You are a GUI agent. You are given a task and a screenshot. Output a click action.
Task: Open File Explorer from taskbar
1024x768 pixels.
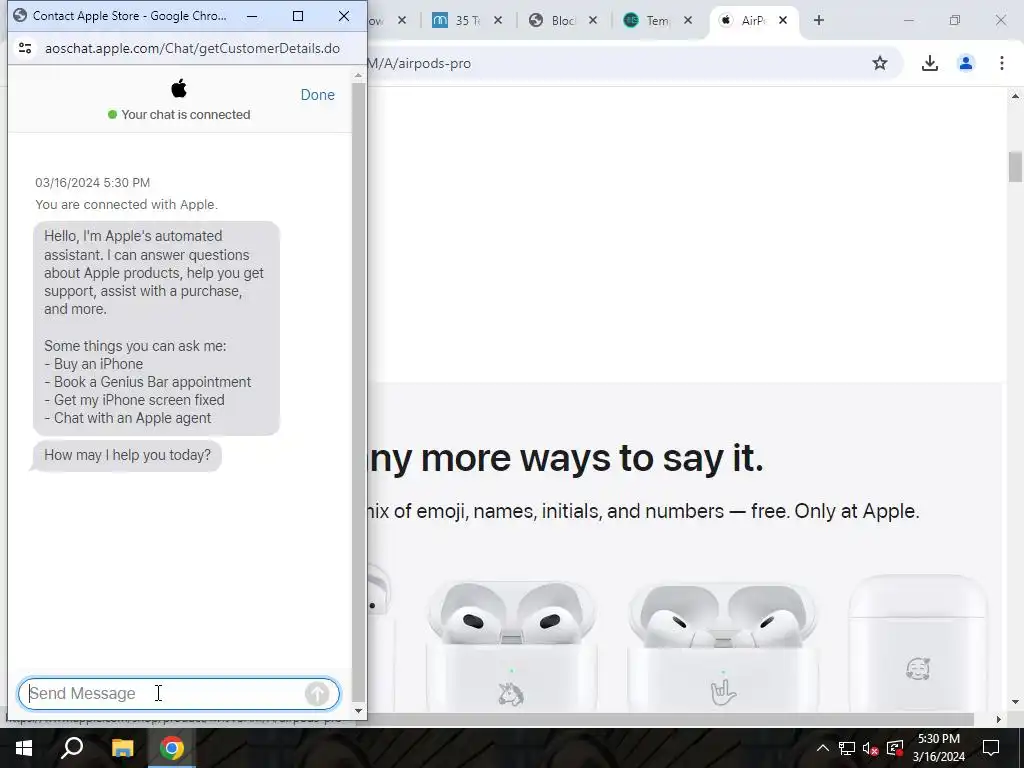click(x=122, y=748)
